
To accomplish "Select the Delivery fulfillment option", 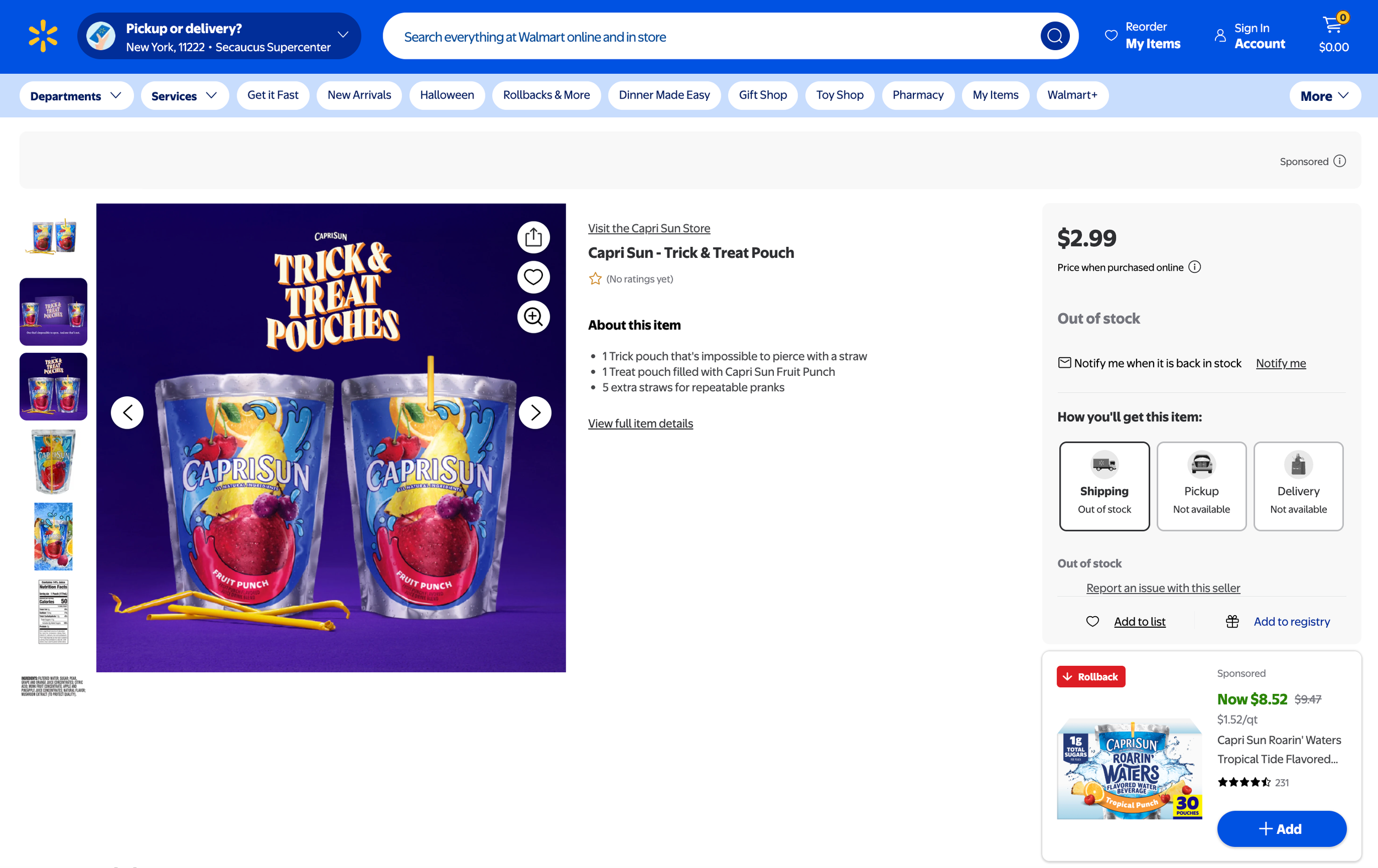I will 1299,486.
